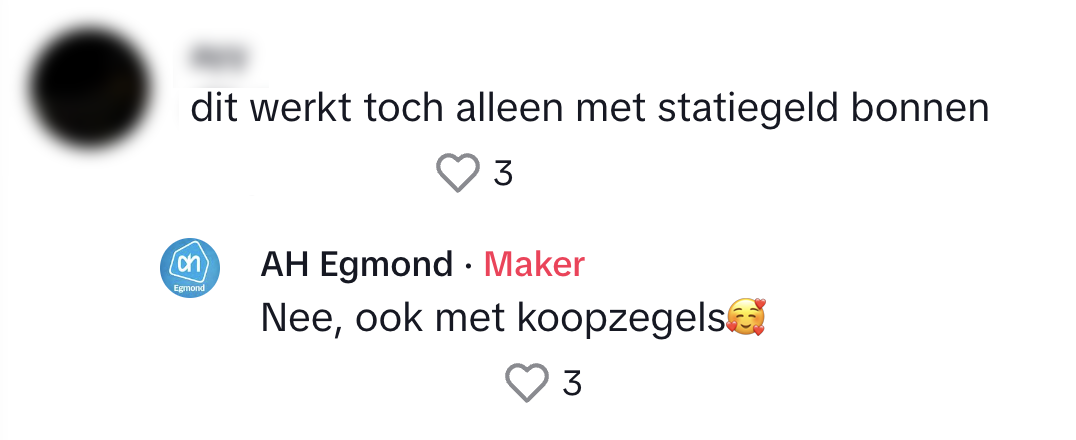
Task: Click "Egmond" label inside the avatar
Action: pos(190,288)
